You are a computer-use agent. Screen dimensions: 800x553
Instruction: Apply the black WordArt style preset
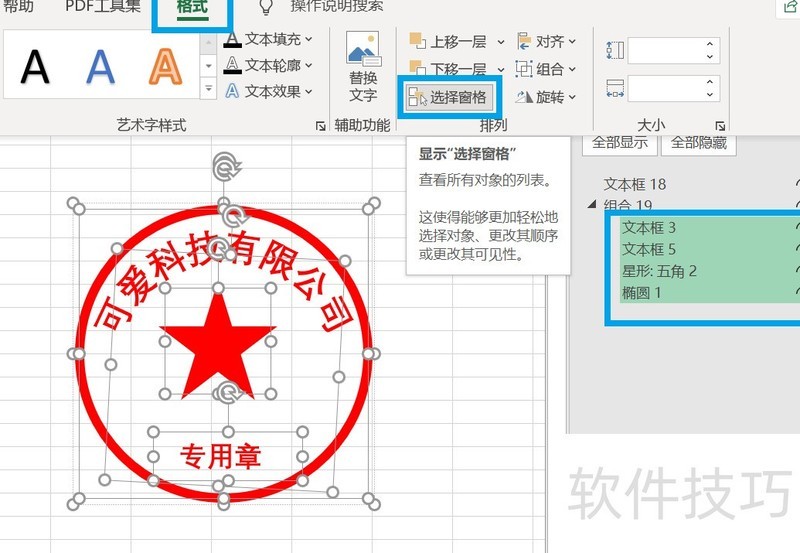tap(35, 66)
